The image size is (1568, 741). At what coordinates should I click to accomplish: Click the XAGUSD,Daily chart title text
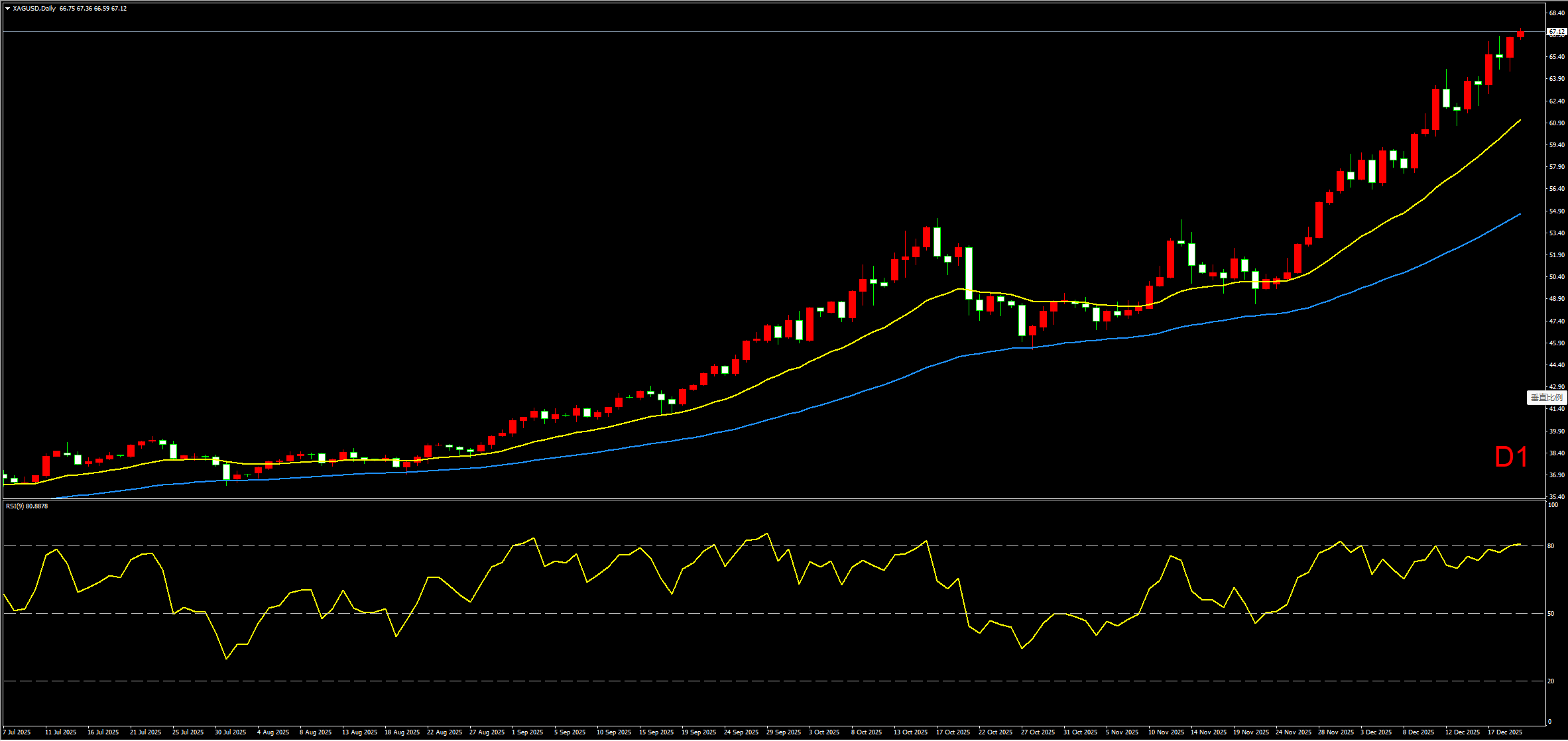click(34, 9)
